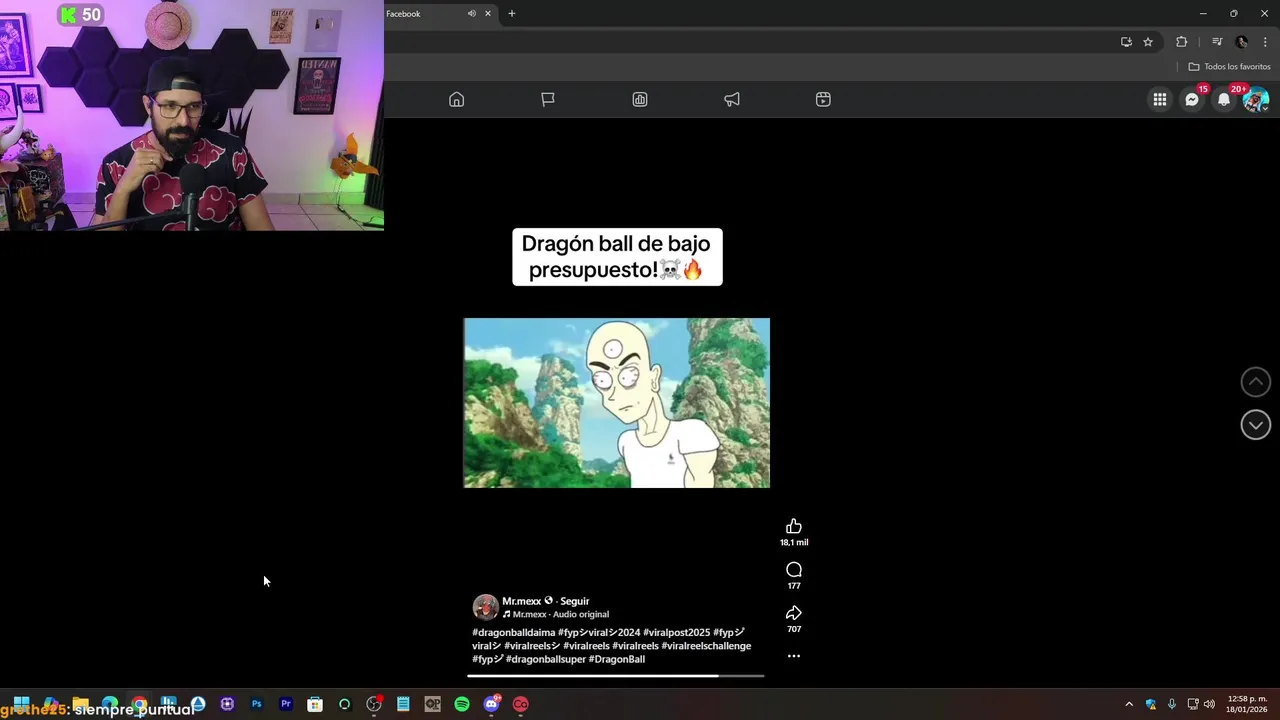Open the Facebook Pages flag icon
The height and width of the screenshot is (720, 1280).
click(548, 99)
